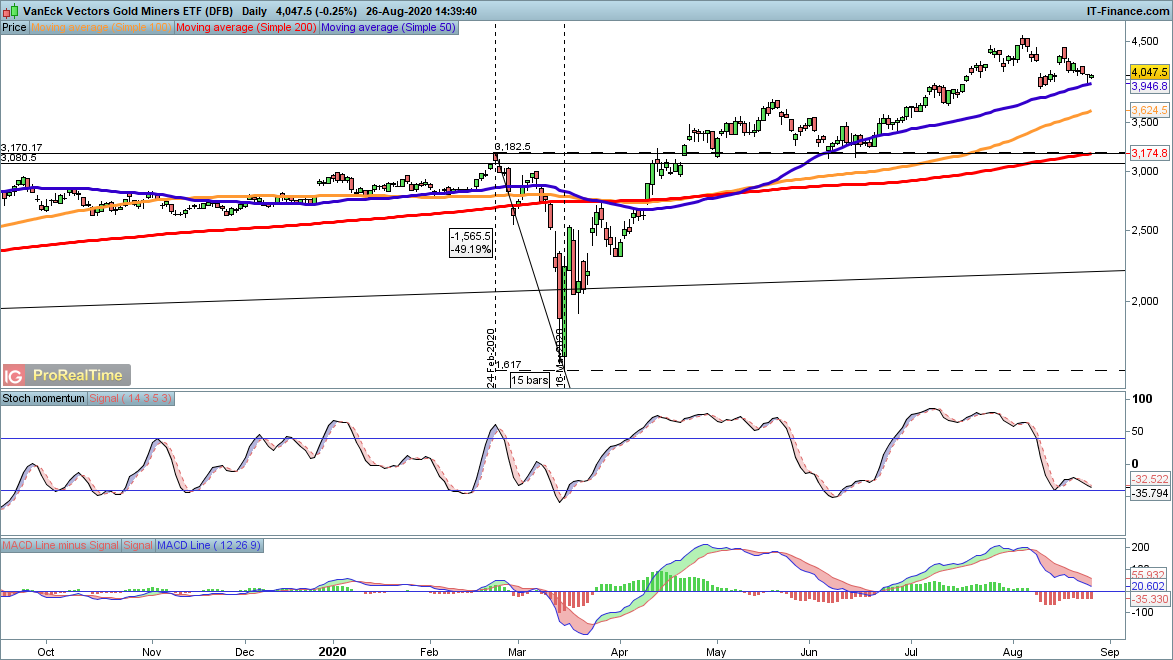Click the blue 3,946.8 moving average price tag

coord(1149,87)
